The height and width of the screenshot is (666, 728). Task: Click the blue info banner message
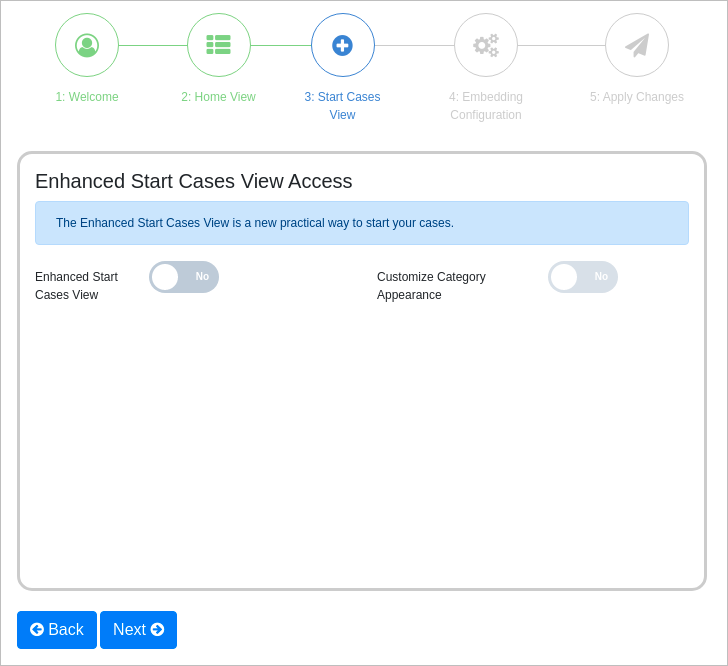(255, 223)
